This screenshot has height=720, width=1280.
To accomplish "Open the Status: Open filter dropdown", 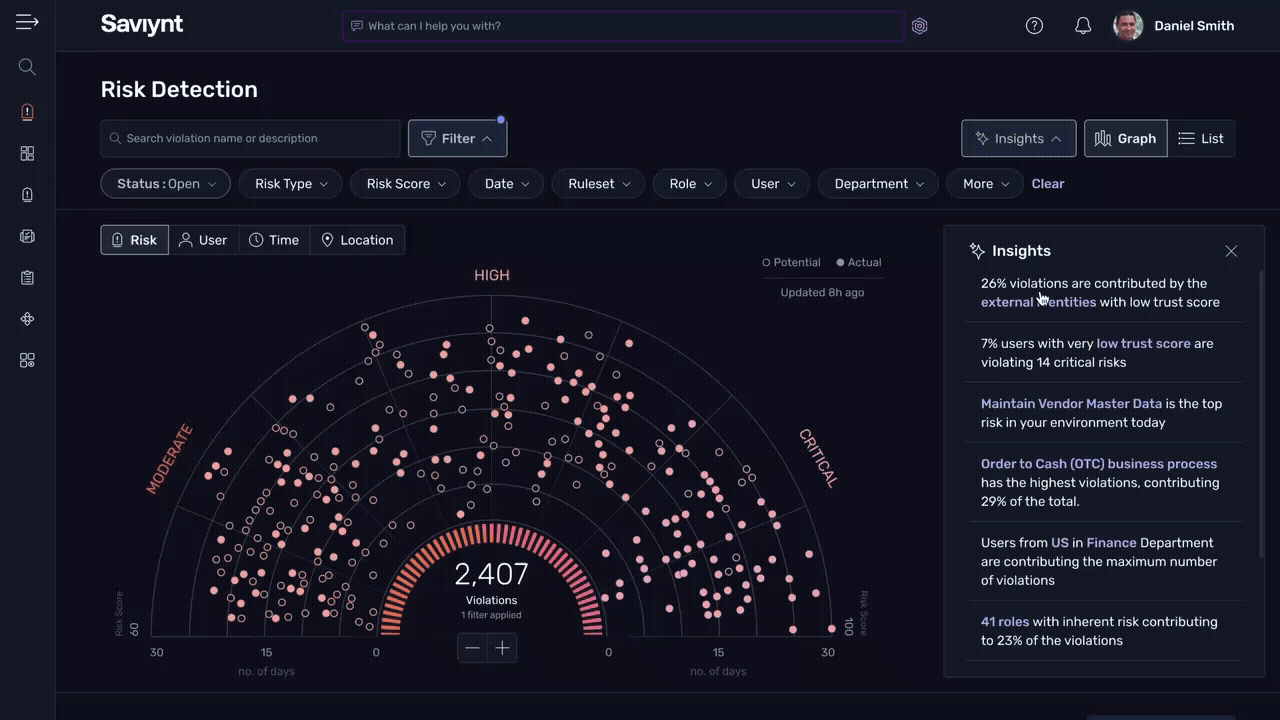I will [166, 184].
